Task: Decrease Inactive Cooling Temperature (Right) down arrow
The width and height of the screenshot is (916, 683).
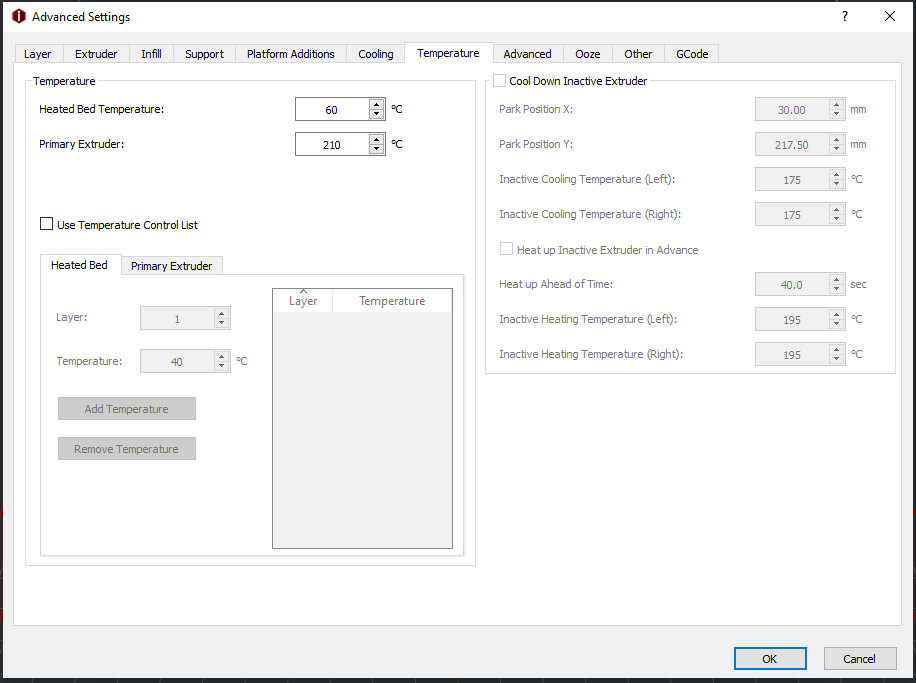Action: pos(837,220)
